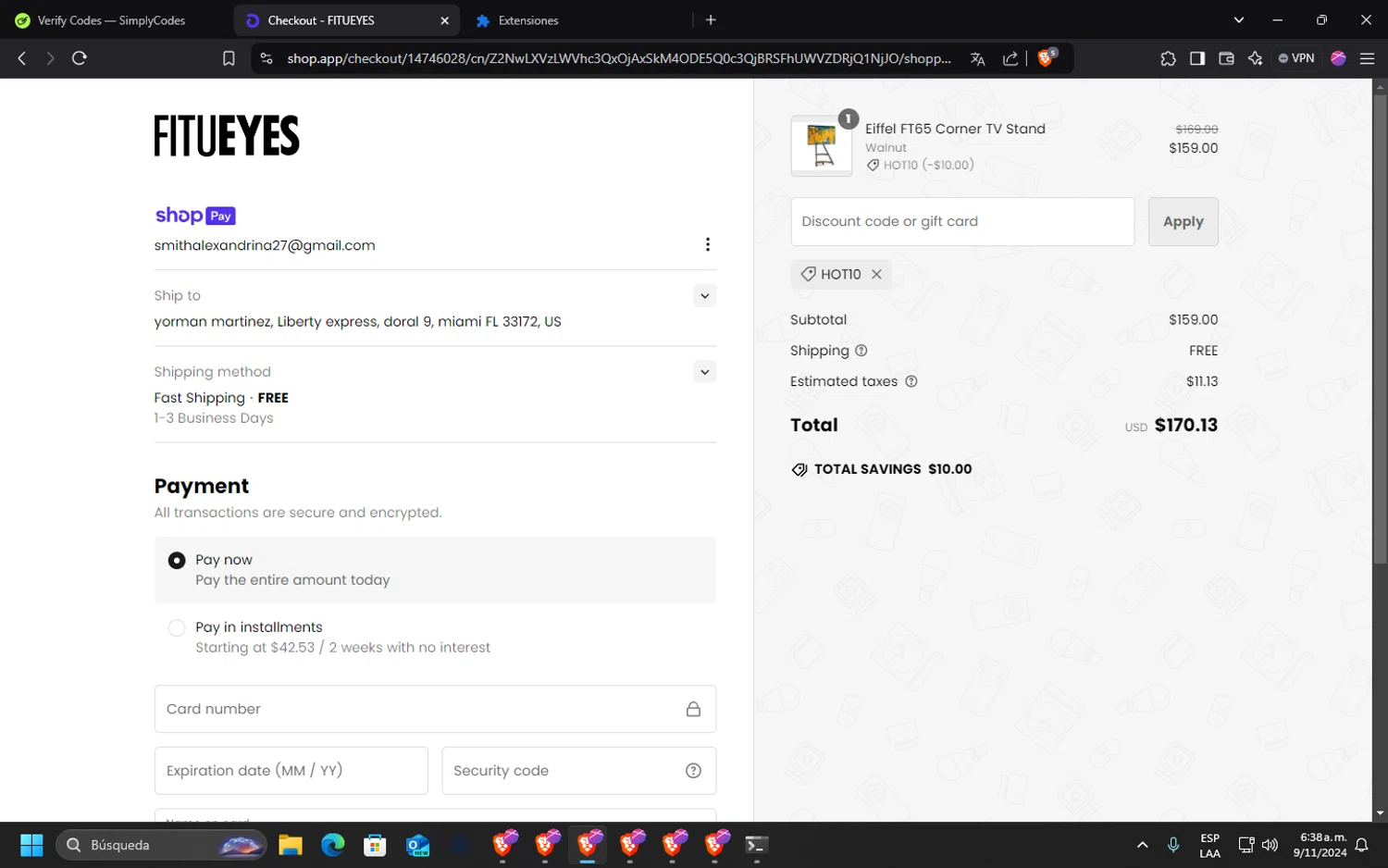Switch to the Extensiones tab
The height and width of the screenshot is (868, 1388).
[527, 20]
